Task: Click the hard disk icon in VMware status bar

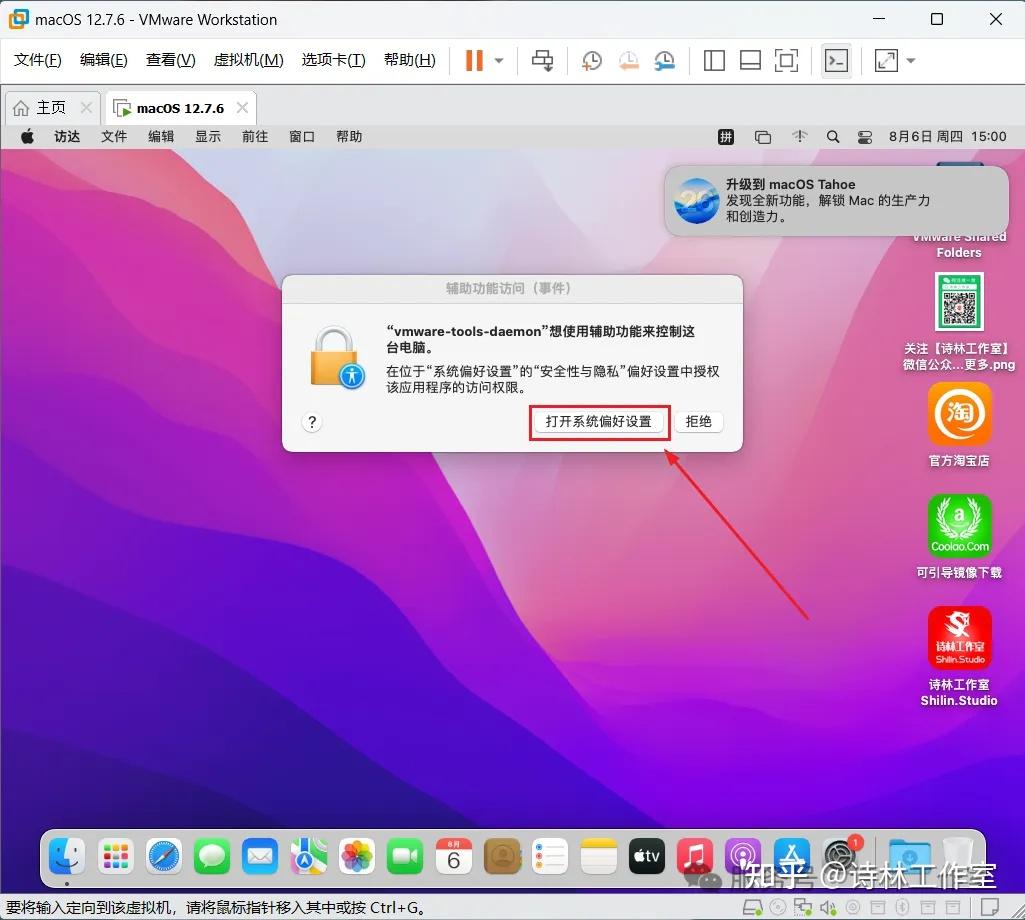Action: [x=752, y=908]
